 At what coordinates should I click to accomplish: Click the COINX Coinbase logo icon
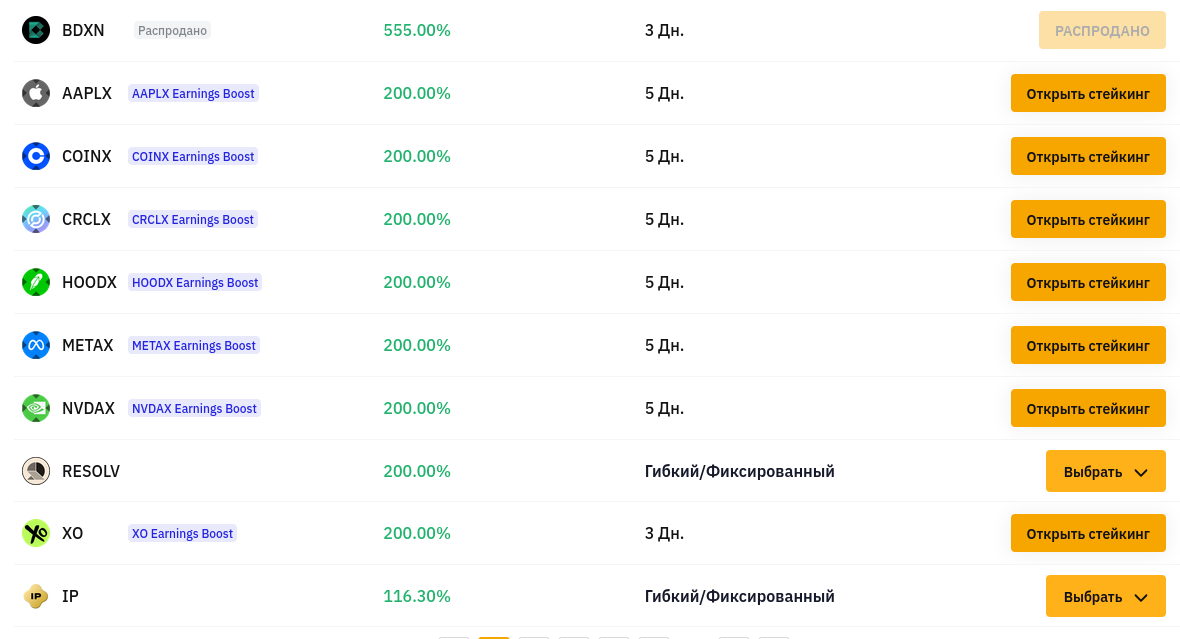point(35,157)
